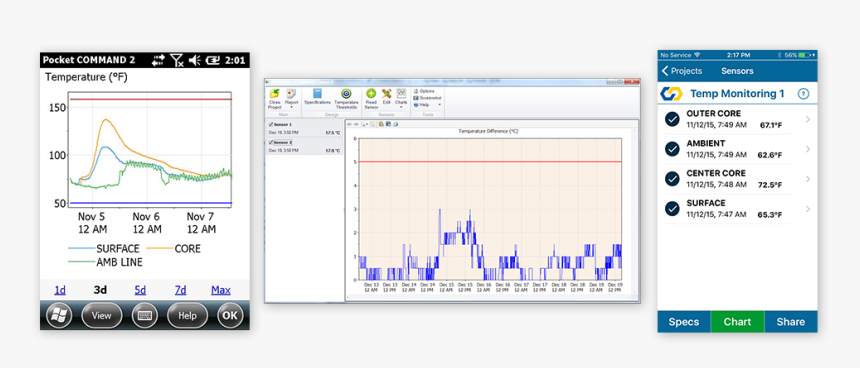Uncheck the CENTER CORE sensor checkmark
The image size is (860, 368).
pos(672,179)
